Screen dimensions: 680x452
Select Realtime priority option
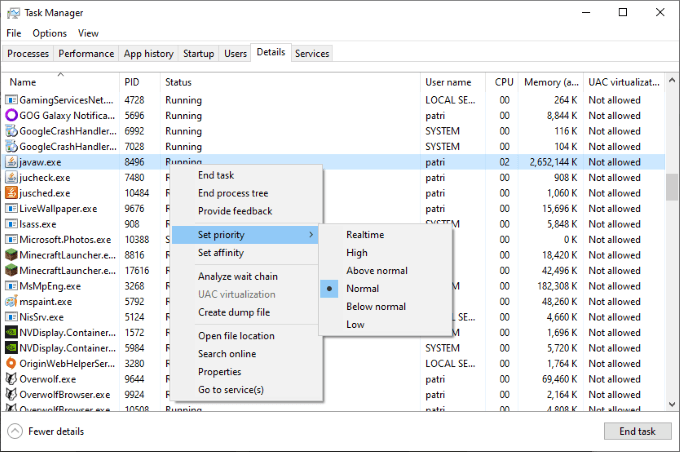point(365,235)
